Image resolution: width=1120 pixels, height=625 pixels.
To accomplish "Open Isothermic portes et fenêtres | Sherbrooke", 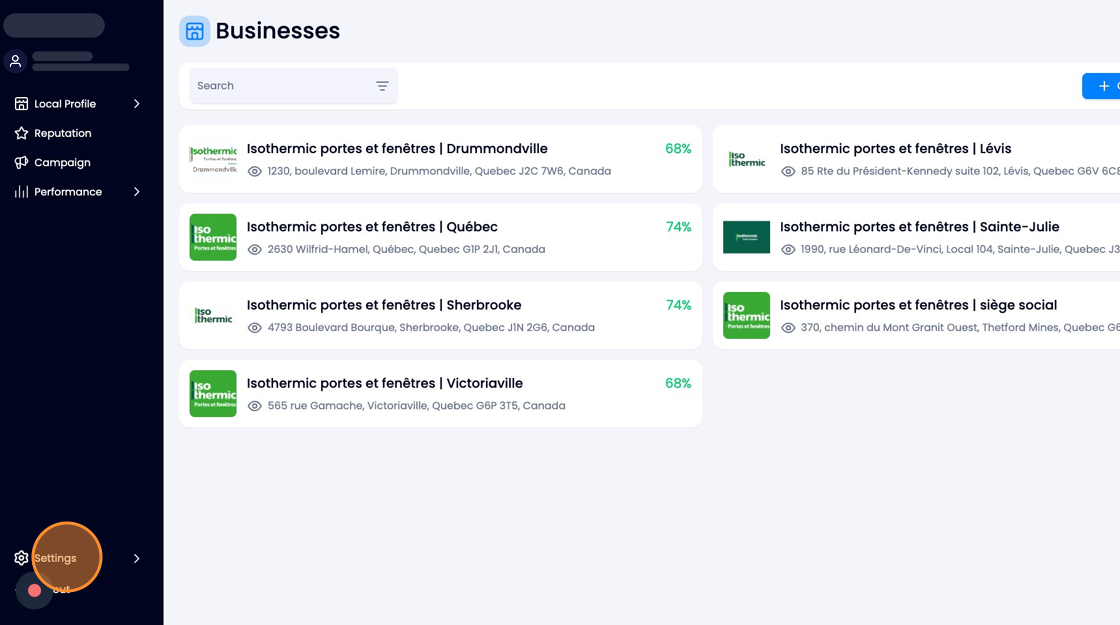I will pyautogui.click(x=384, y=305).
